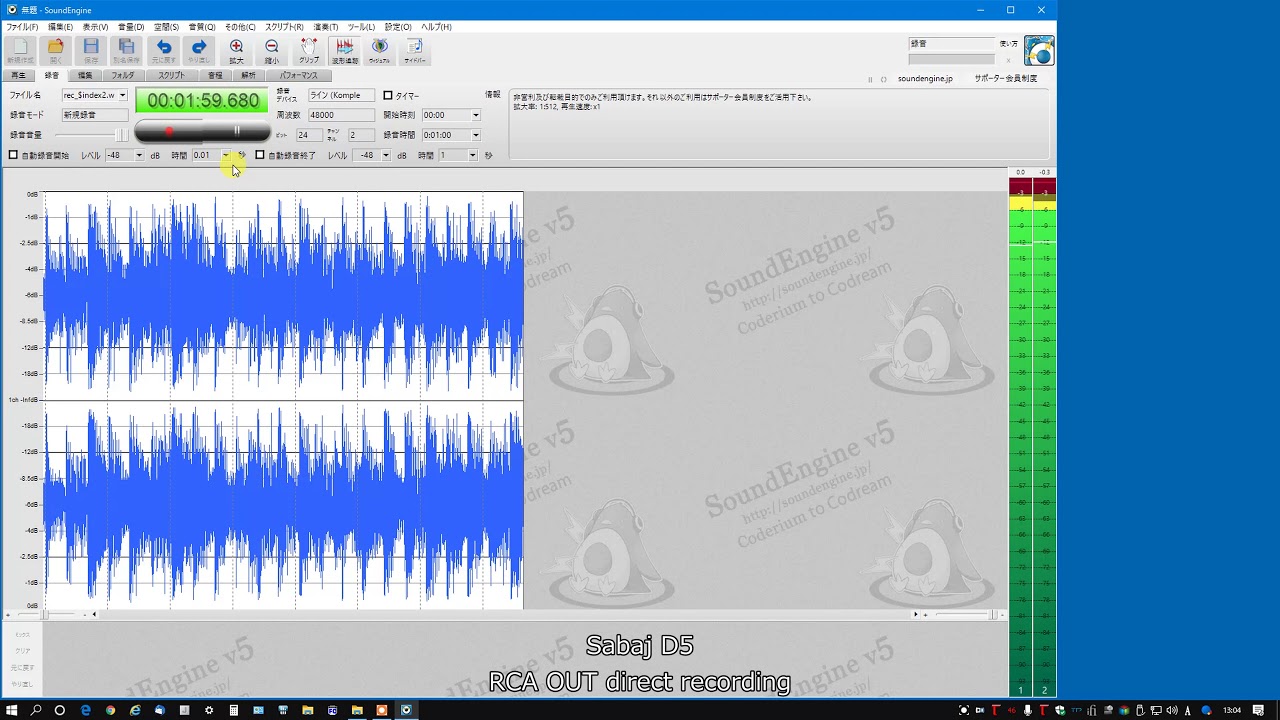Enable 自動録音終了 checkbox
The height and width of the screenshot is (720, 1280).
(x=260, y=155)
